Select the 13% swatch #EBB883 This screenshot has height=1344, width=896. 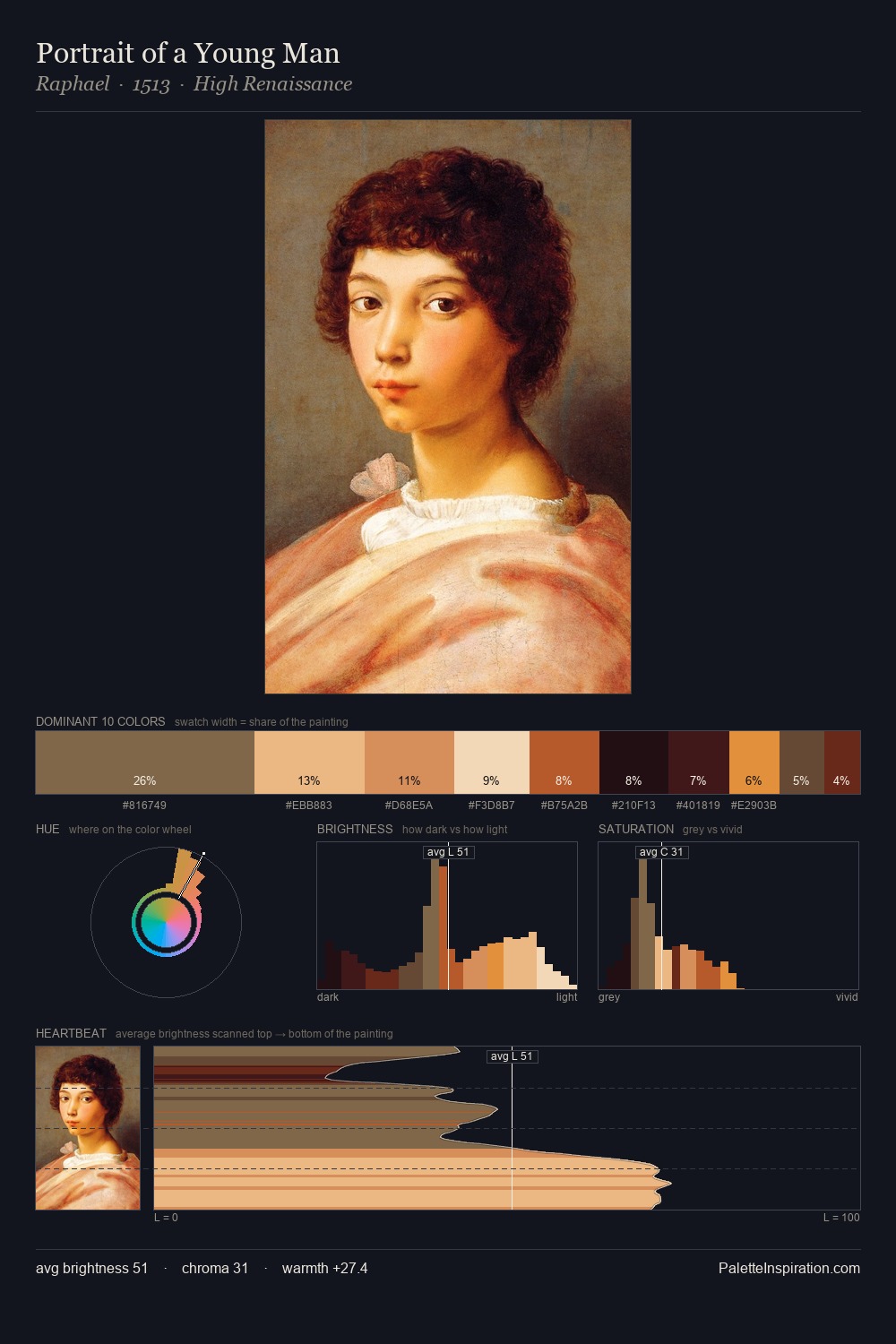[x=309, y=762]
